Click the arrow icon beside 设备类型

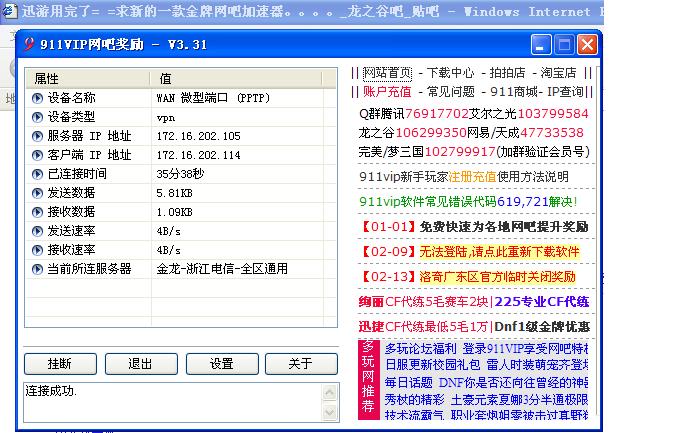(37, 117)
